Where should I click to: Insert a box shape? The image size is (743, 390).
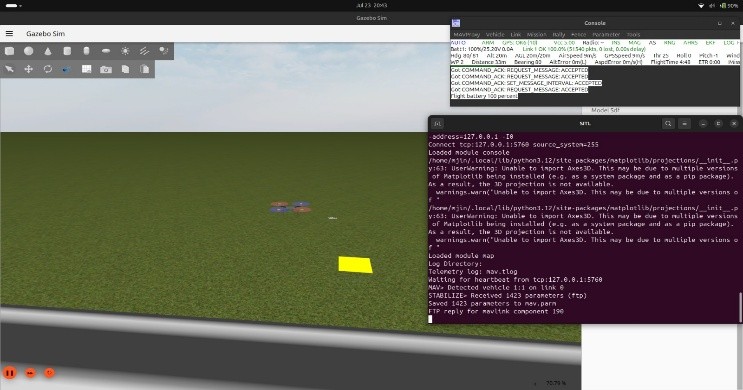pyautogui.click(x=9, y=51)
